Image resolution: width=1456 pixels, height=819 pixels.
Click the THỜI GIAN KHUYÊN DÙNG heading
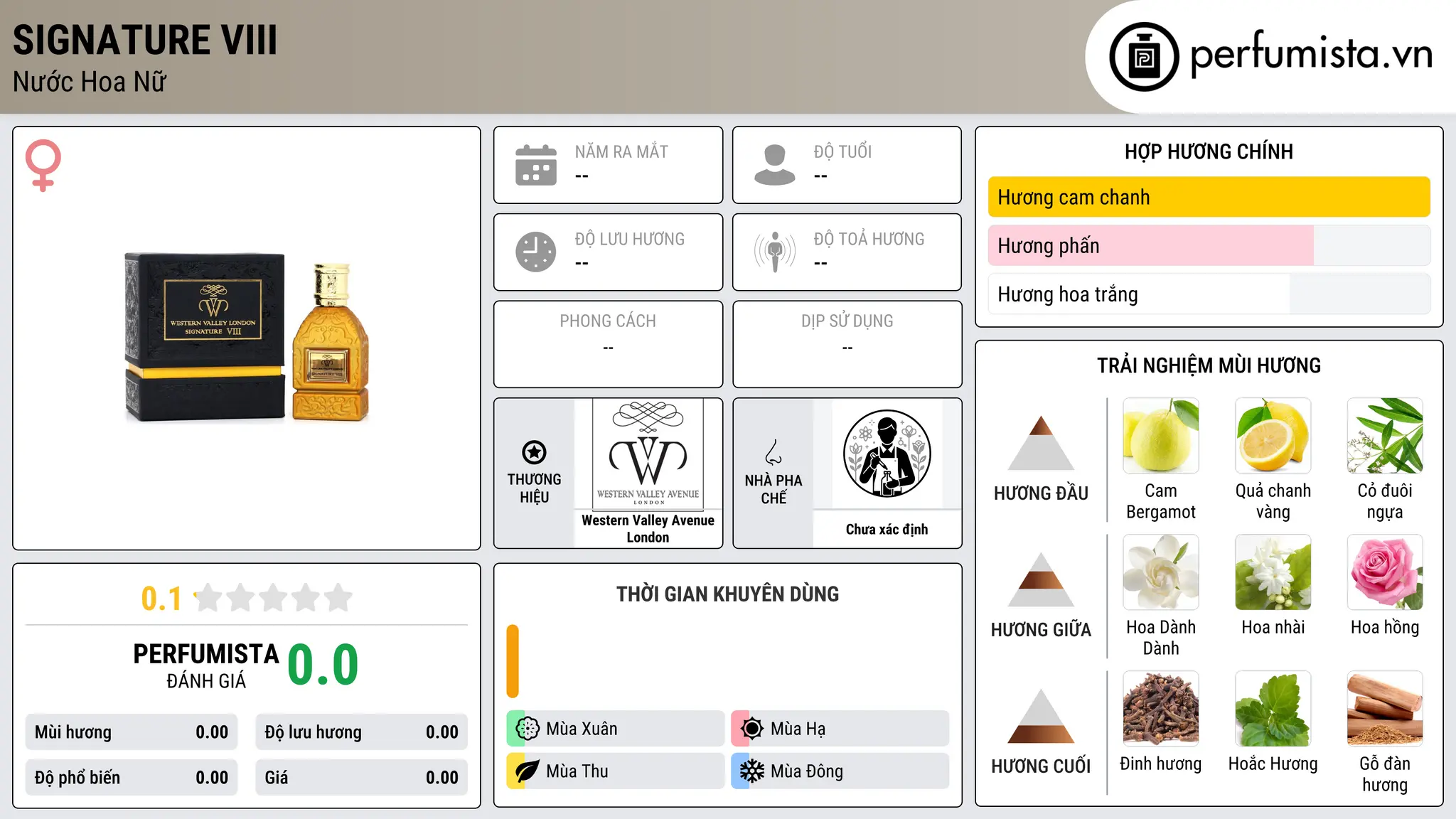pyautogui.click(x=727, y=594)
